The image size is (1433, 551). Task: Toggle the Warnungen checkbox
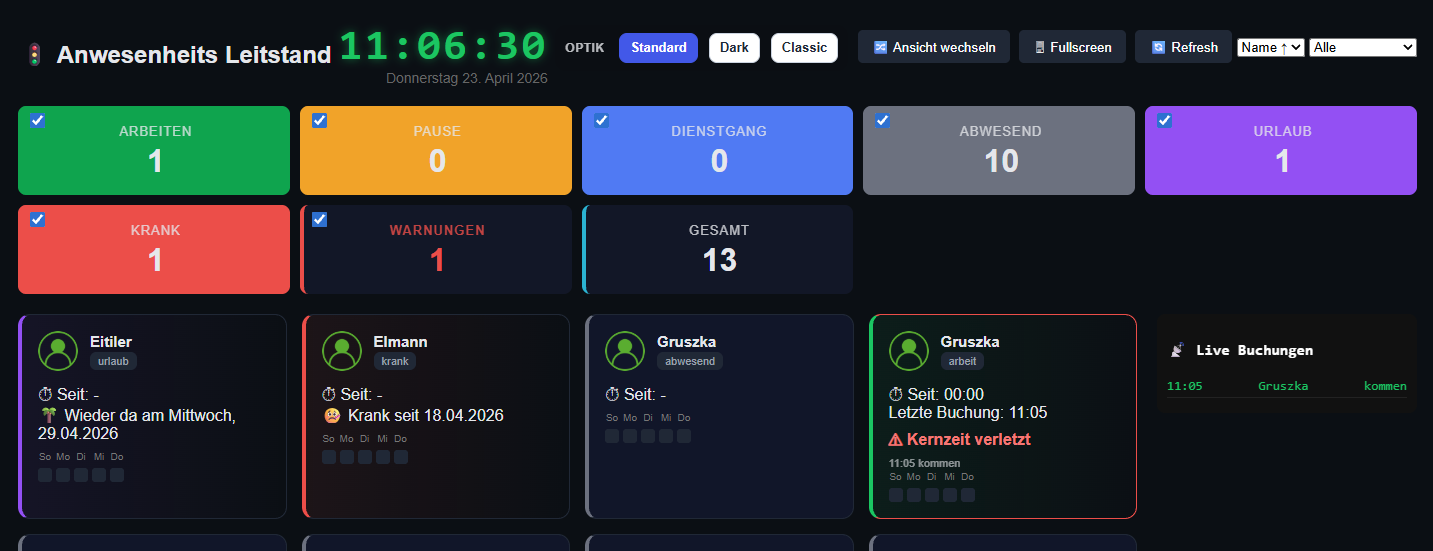320,220
